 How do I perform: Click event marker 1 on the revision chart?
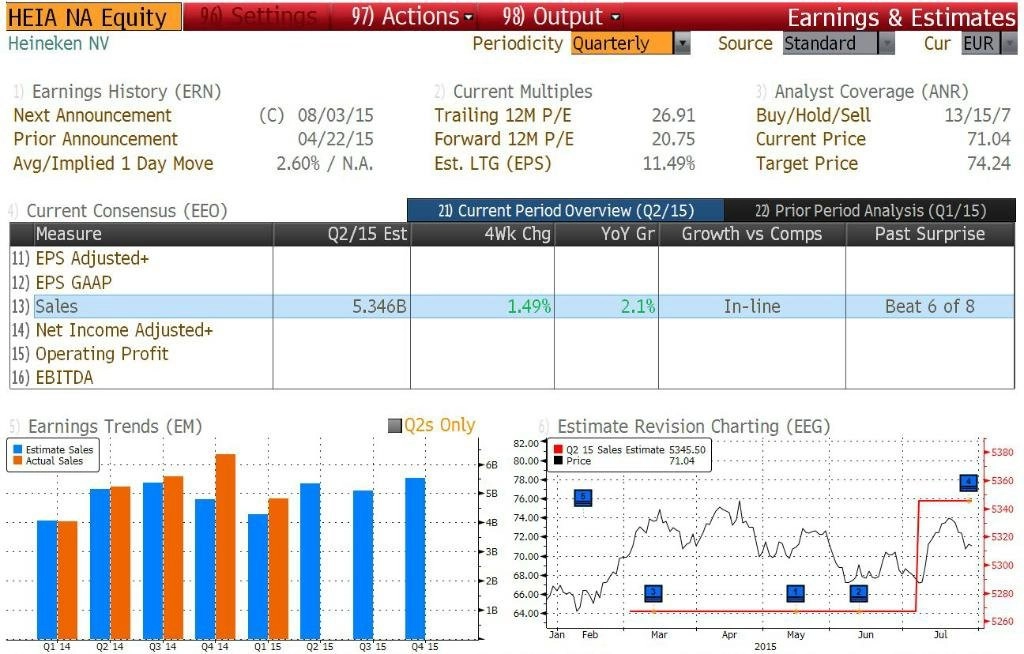(x=795, y=593)
